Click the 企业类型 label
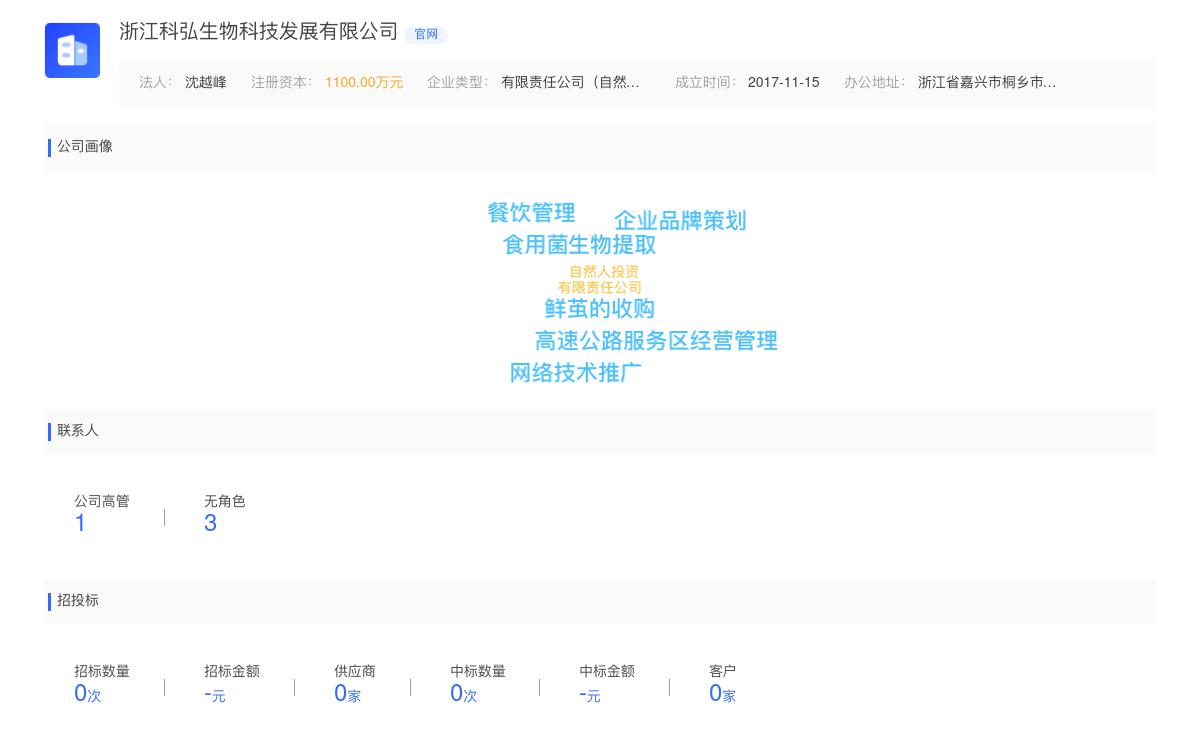Viewport: 1200px width, 752px height. click(458, 83)
